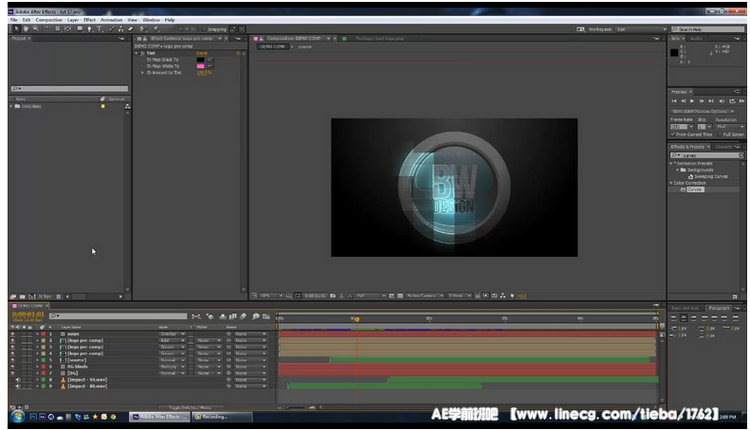750x430 pixels.
Task: Switch to Recording app in taskbar
Action: coord(222,417)
